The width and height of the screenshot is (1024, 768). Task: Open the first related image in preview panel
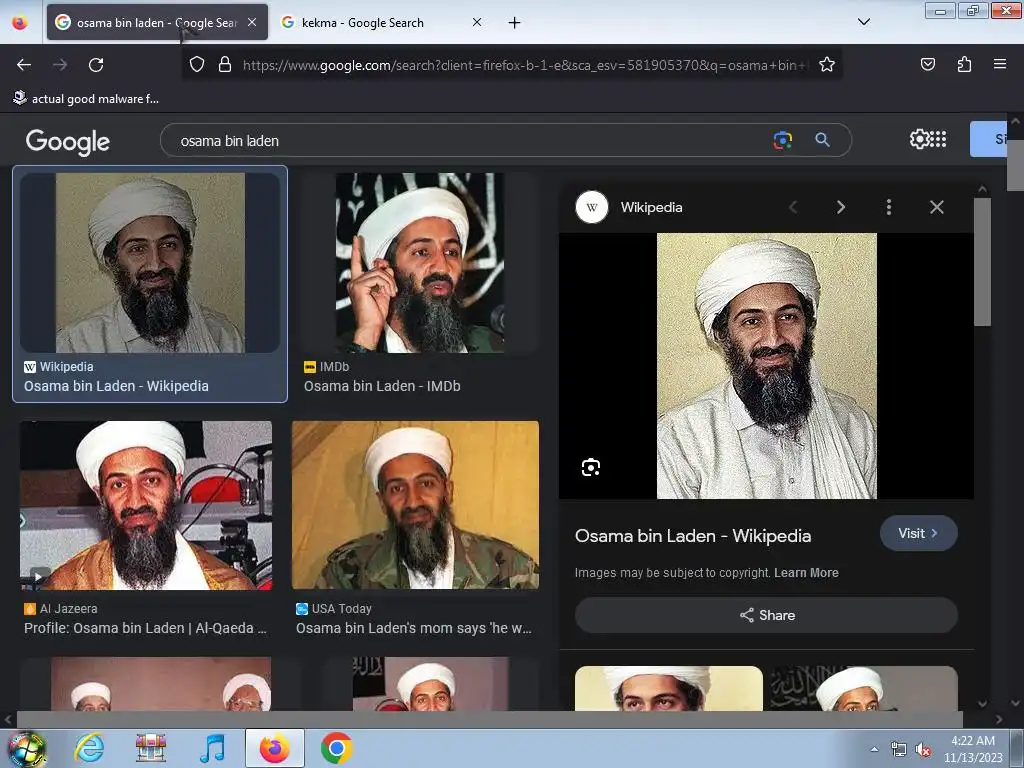coord(669,688)
